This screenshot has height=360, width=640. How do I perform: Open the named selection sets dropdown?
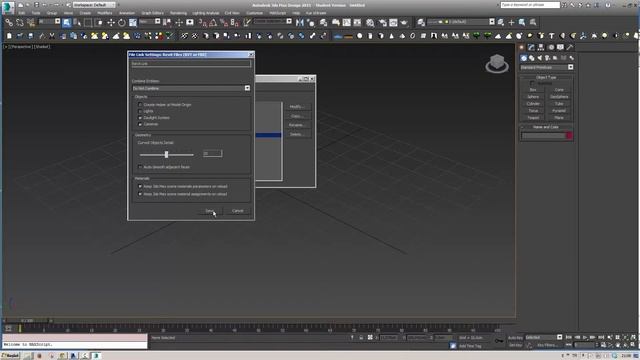[273, 21]
